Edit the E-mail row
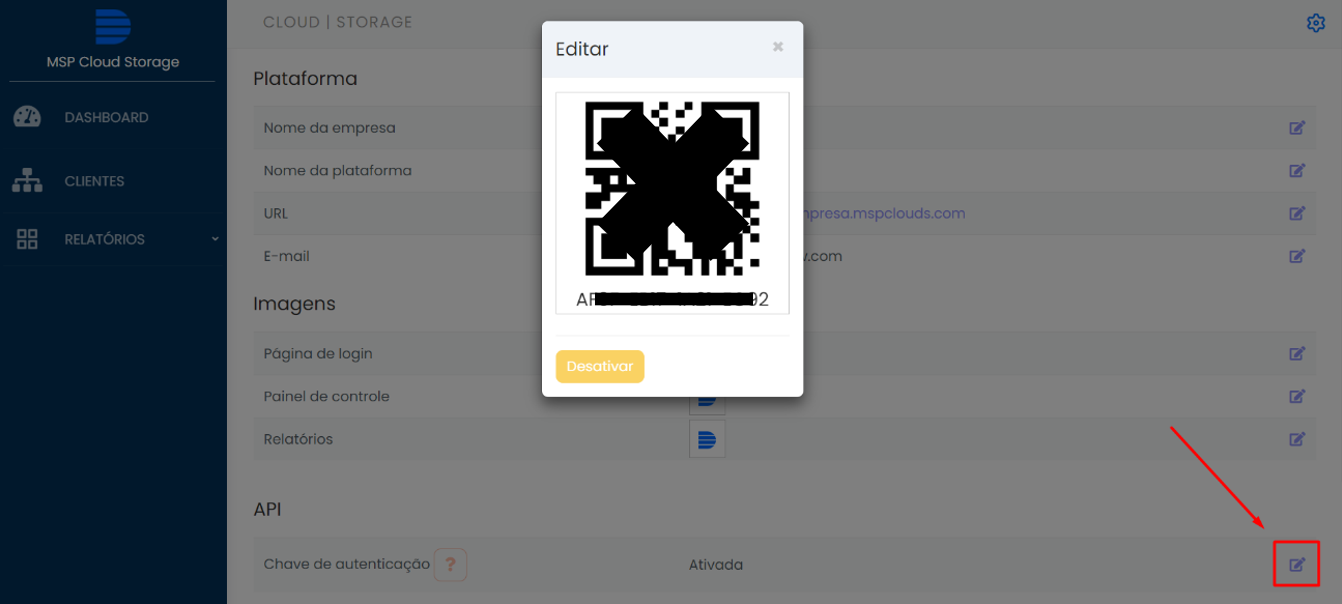This screenshot has height=604, width=1342. pyautogui.click(x=1297, y=256)
